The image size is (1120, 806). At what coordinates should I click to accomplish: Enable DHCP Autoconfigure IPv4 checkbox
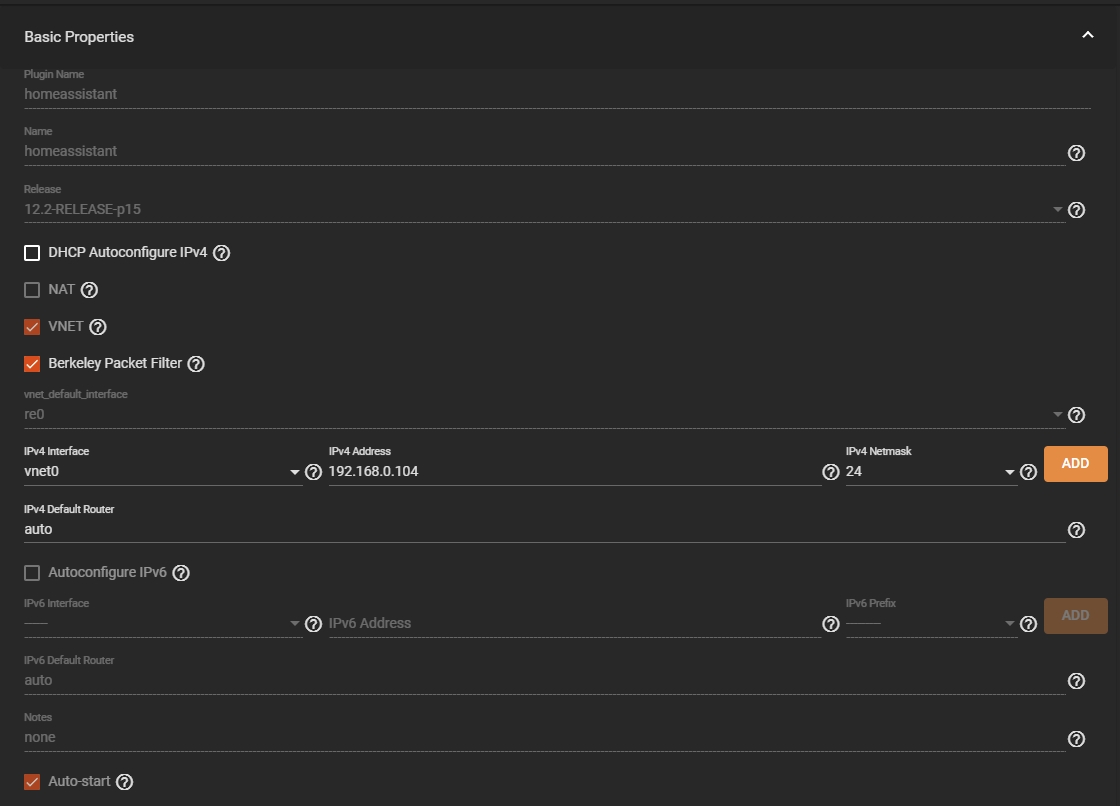[32, 253]
